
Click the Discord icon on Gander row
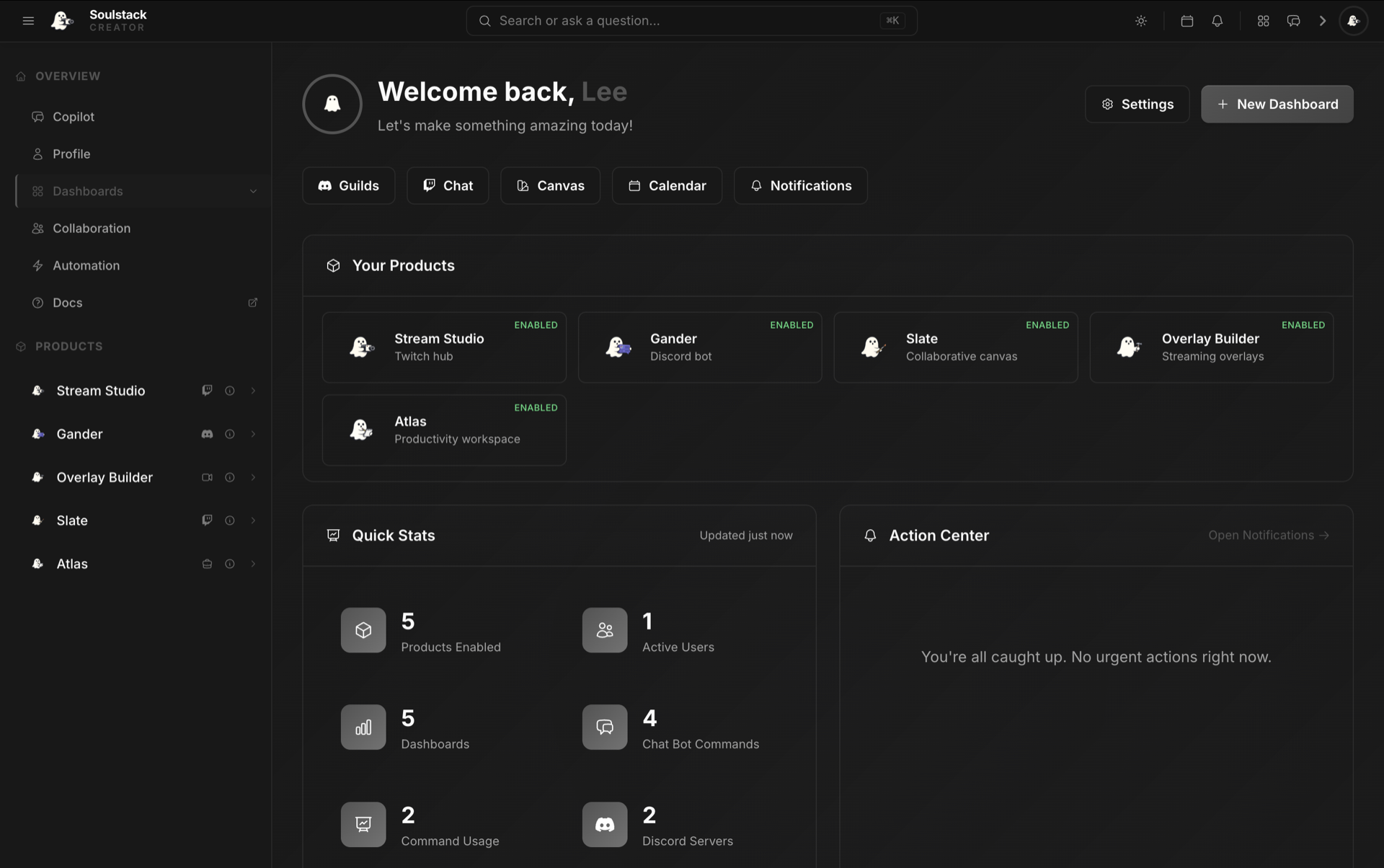[207, 434]
